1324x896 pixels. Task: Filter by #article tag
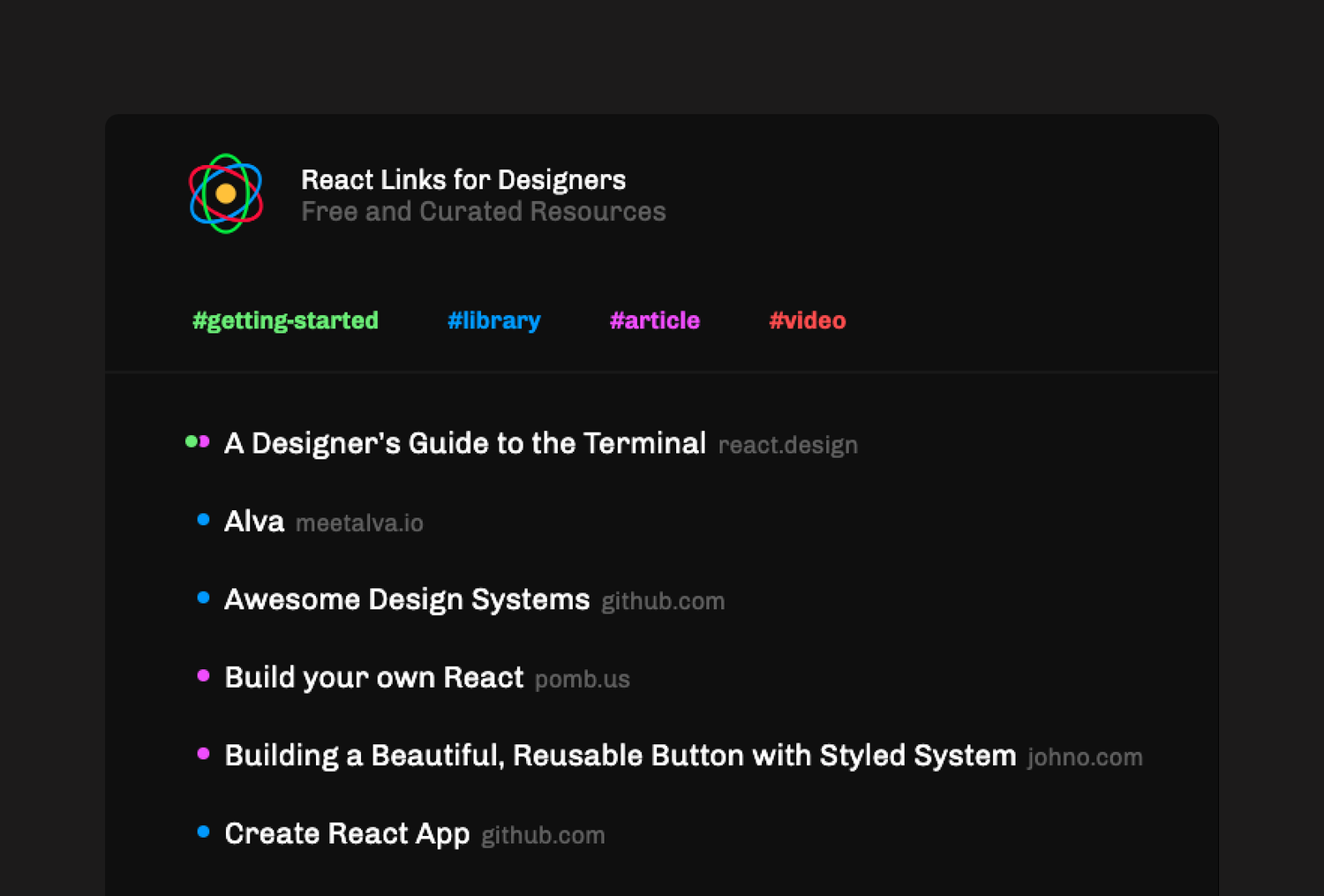pyautogui.click(x=655, y=320)
